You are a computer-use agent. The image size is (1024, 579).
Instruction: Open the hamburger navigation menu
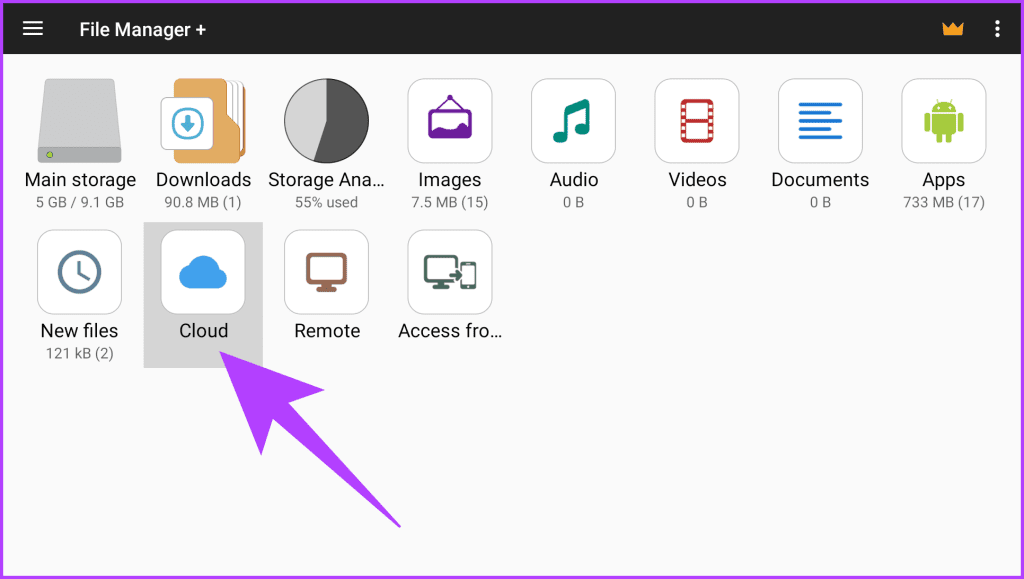33,29
